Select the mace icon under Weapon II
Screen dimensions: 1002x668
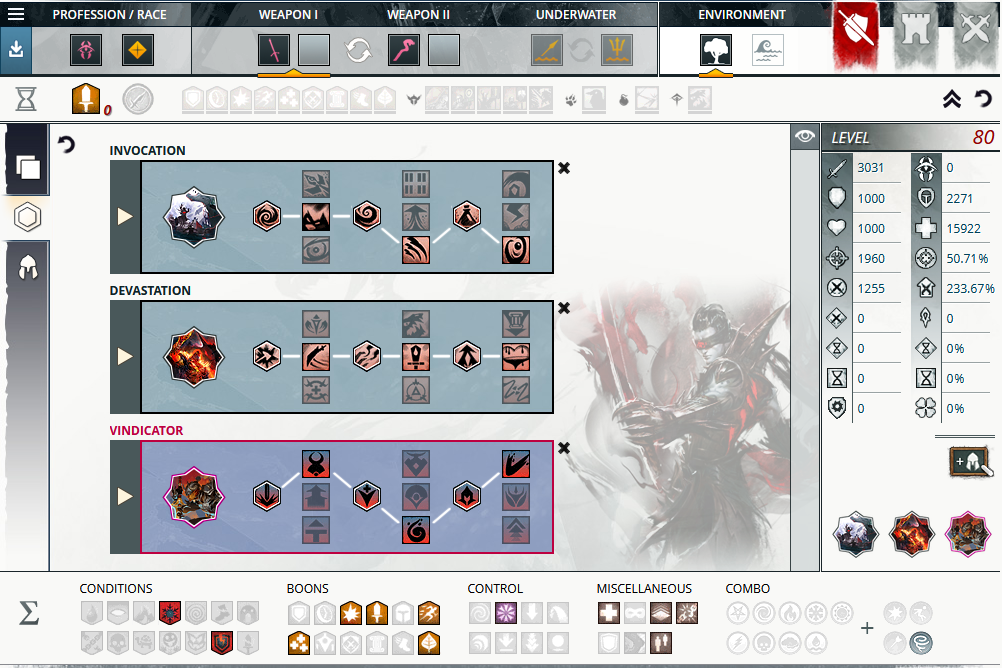pos(404,48)
